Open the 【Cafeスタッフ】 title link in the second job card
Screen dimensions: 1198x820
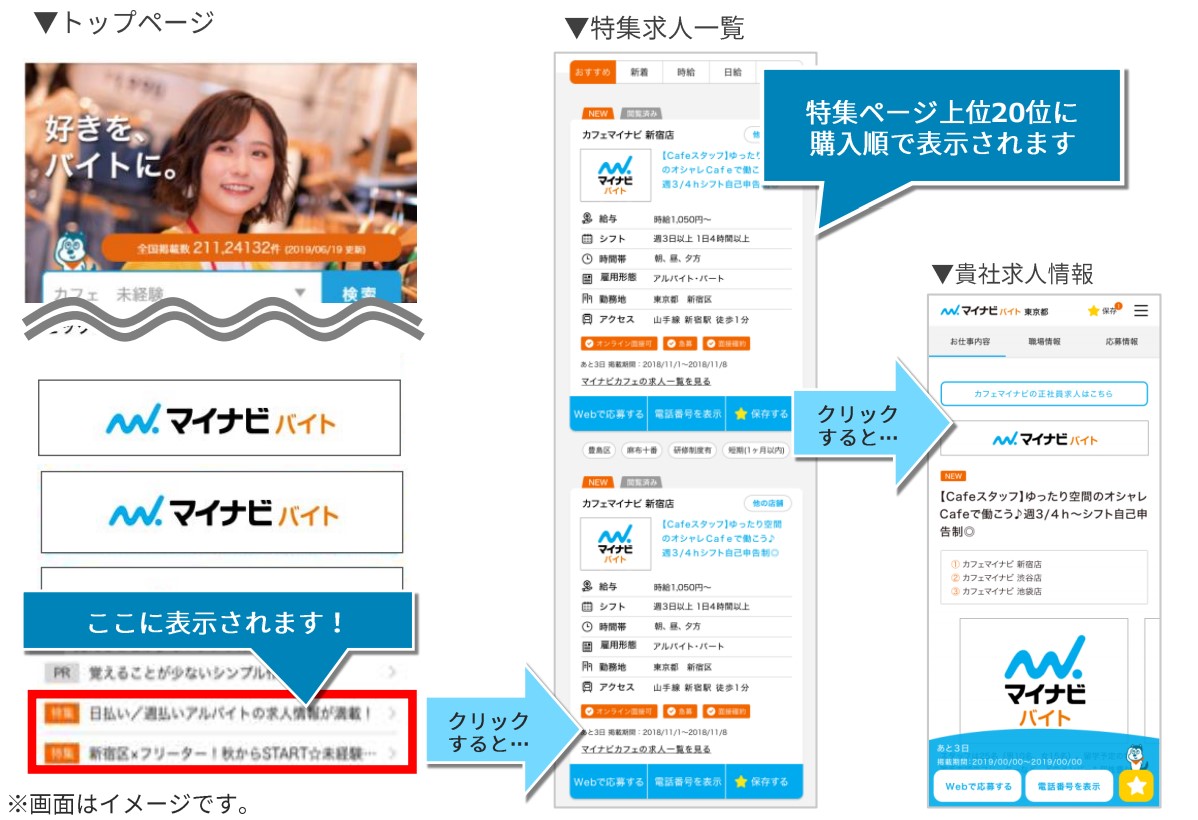(720, 538)
